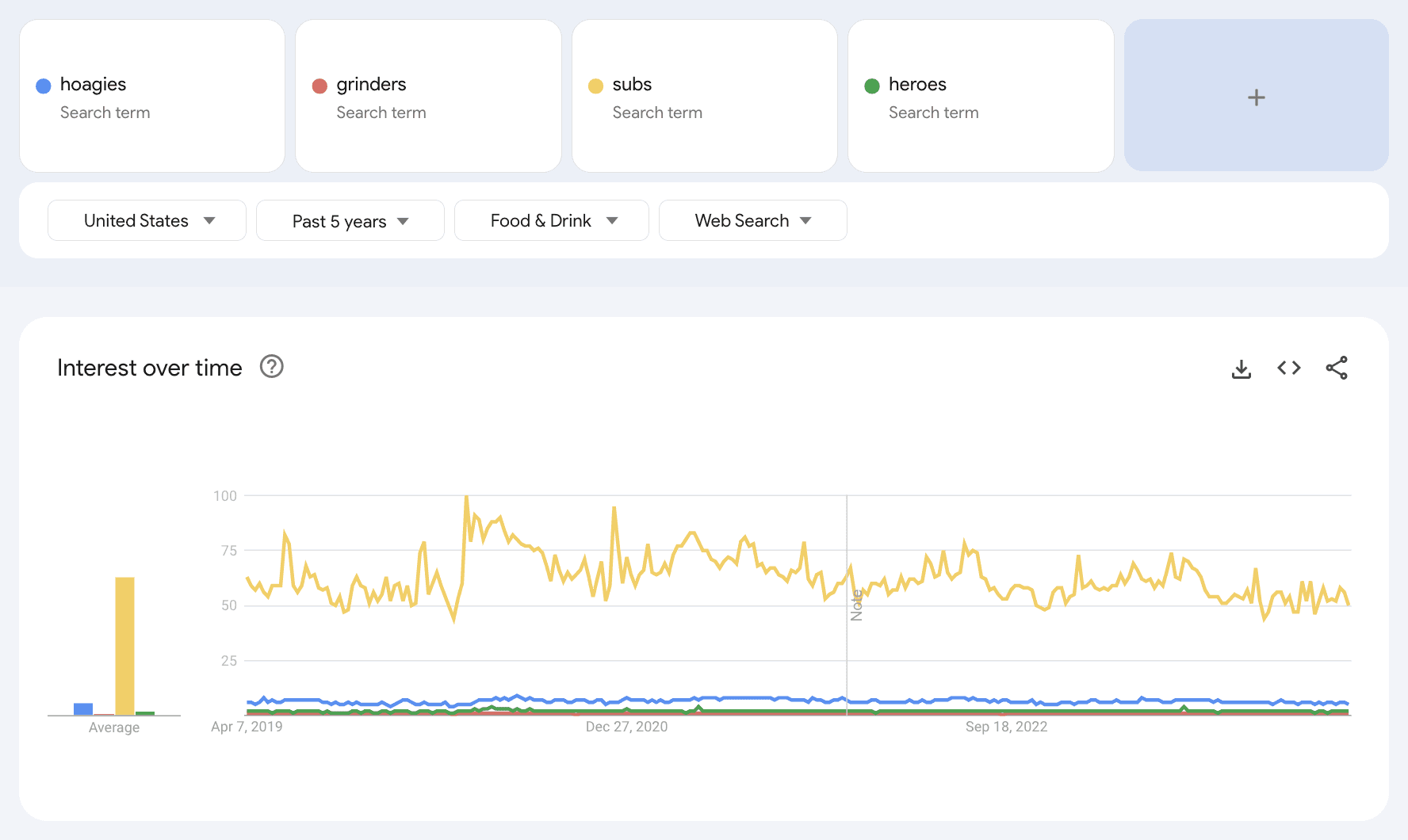Share the Interest over time chart
This screenshot has height=840, width=1408.
click(1337, 367)
